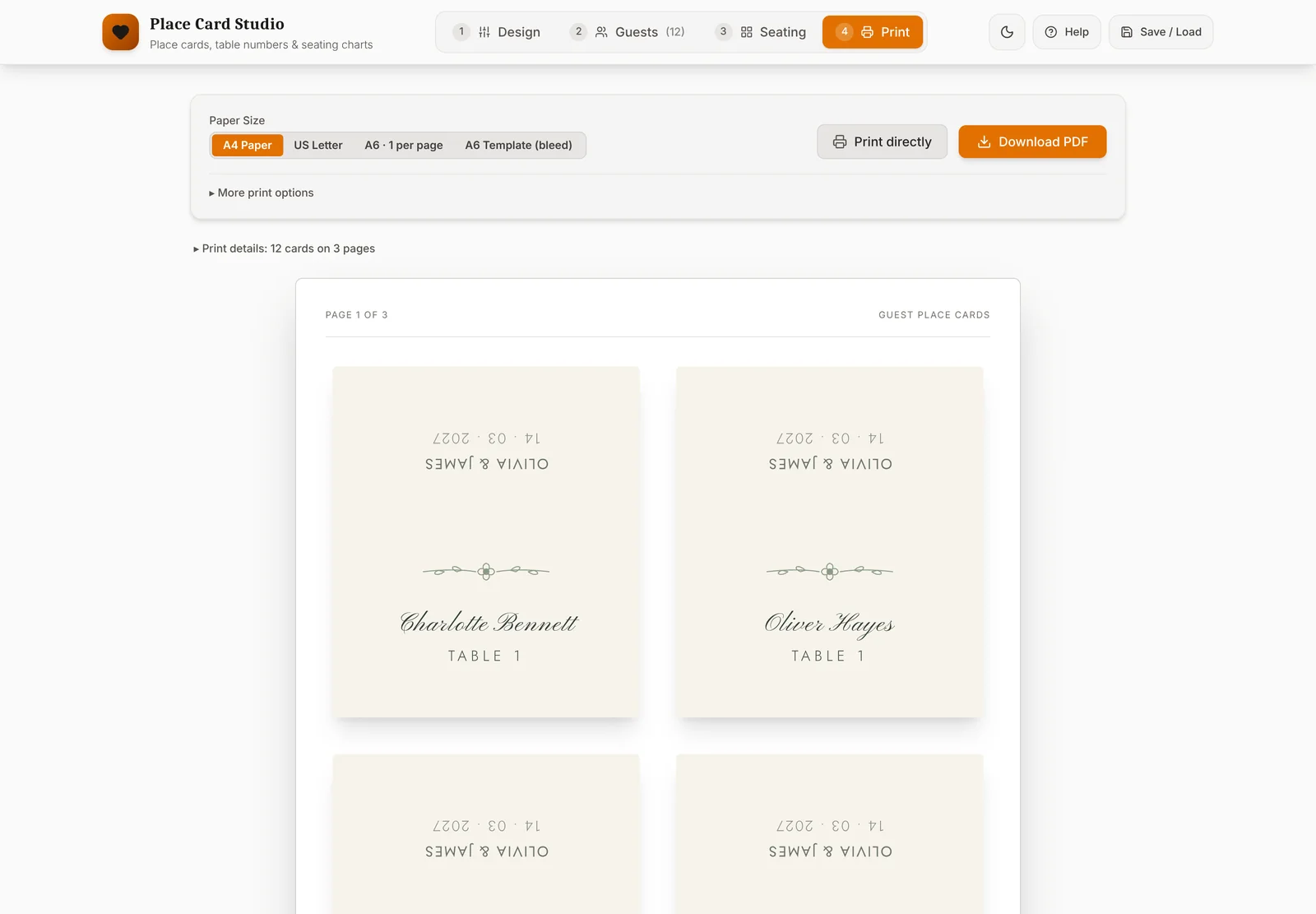The image size is (1316, 914).
Task: Click 'TABLE 1' under Oliver Hayes
Action: (828, 656)
